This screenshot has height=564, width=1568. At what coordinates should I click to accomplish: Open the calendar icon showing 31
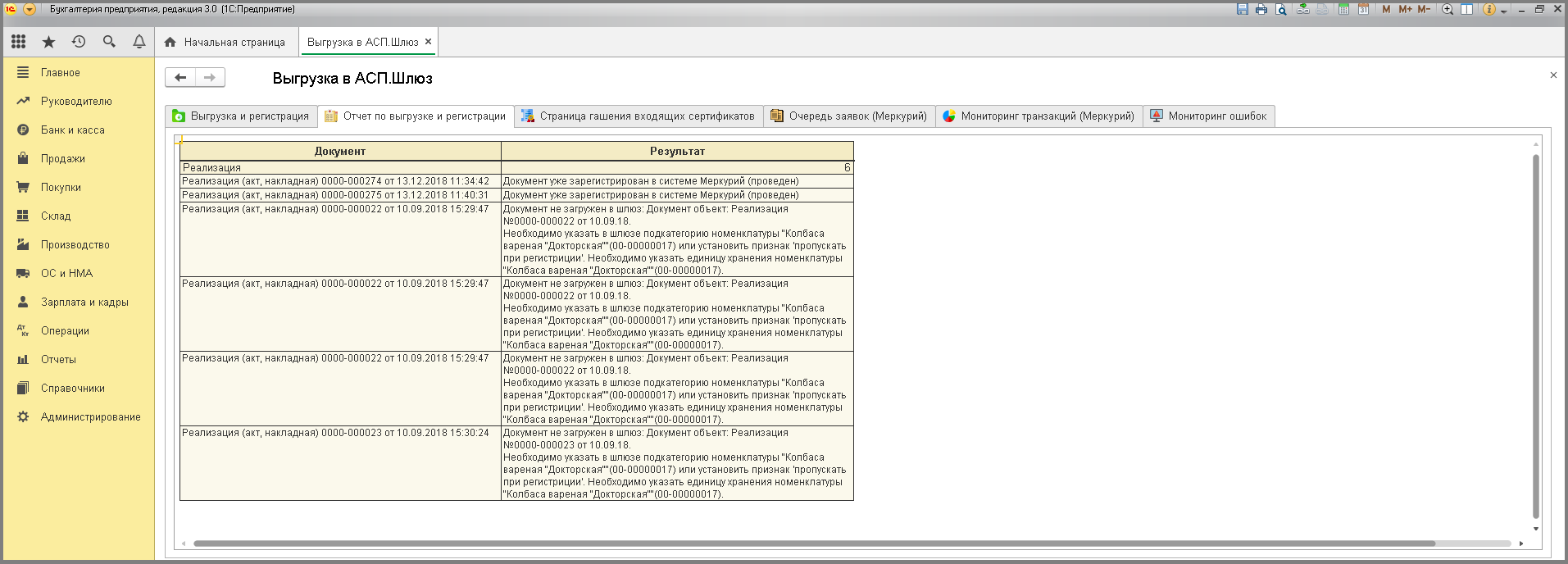1363,9
